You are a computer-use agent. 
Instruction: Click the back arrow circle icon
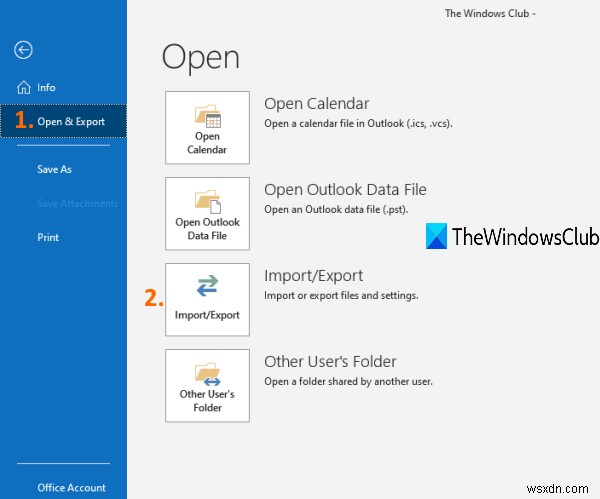pyautogui.click(x=23, y=50)
